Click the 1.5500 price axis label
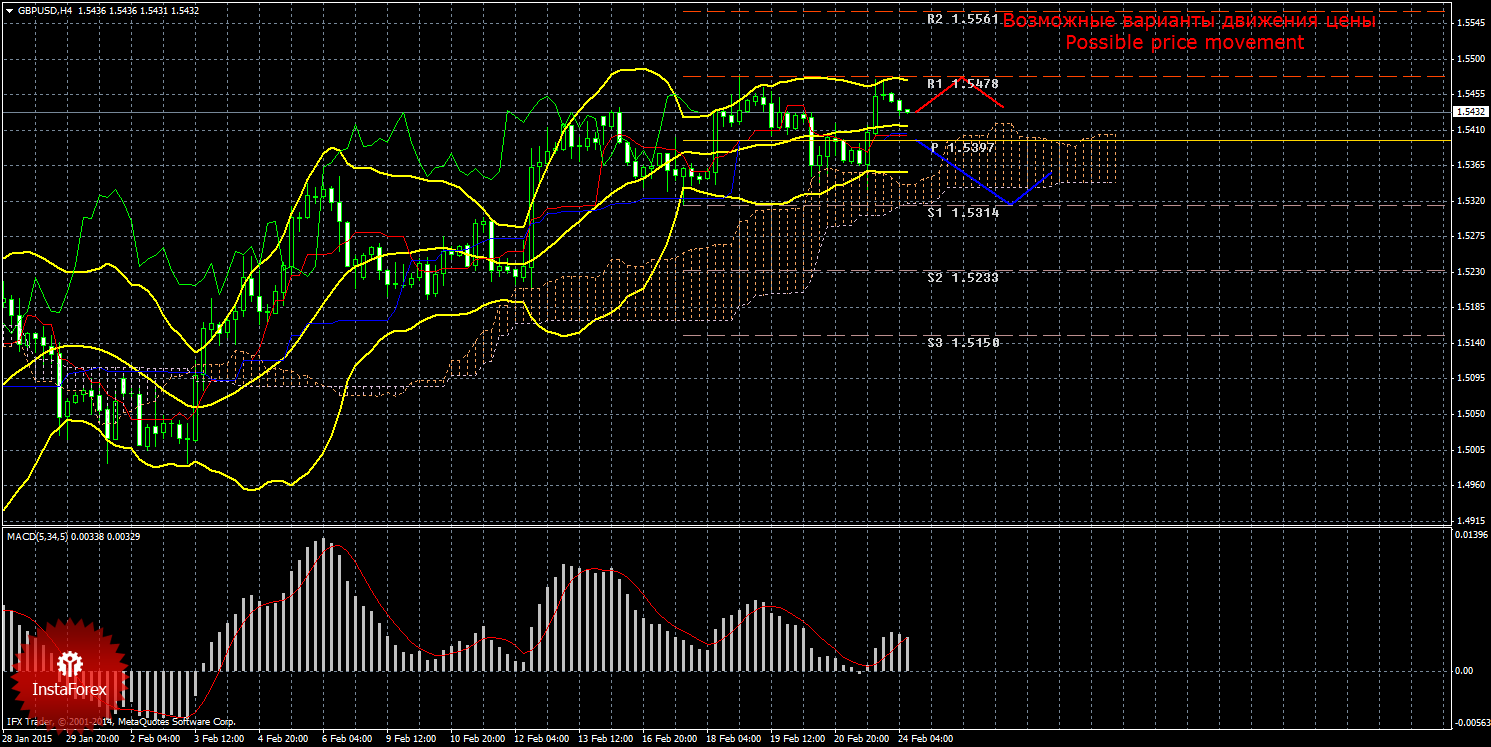1491x747 pixels. [x=1471, y=59]
